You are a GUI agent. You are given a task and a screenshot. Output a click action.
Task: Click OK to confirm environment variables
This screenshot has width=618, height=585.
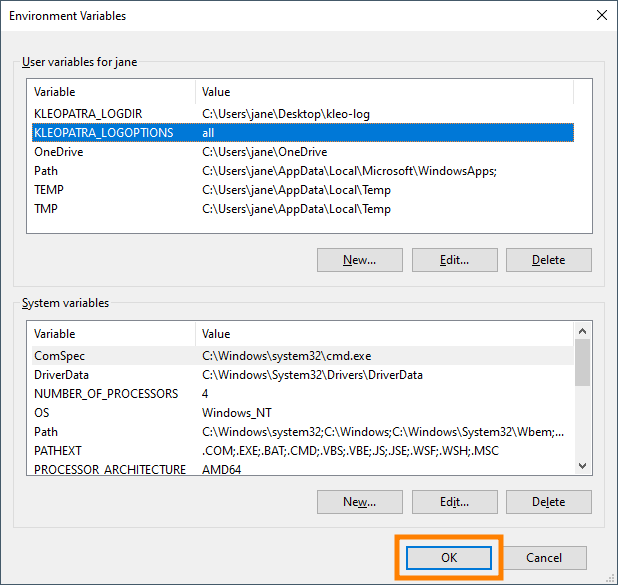click(x=448, y=558)
